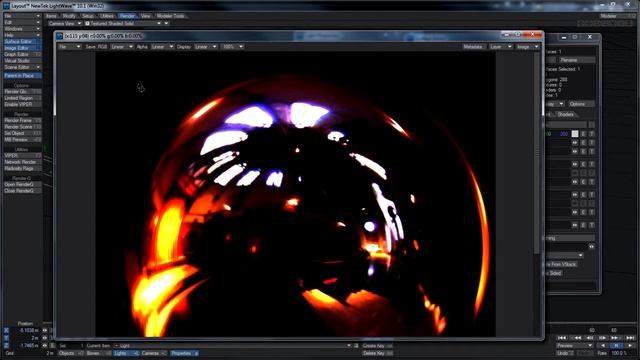The height and width of the screenshot is (360, 640).
Task: Open the Edit dropdown in the sidebar
Action: pyautogui.click(x=22, y=22)
